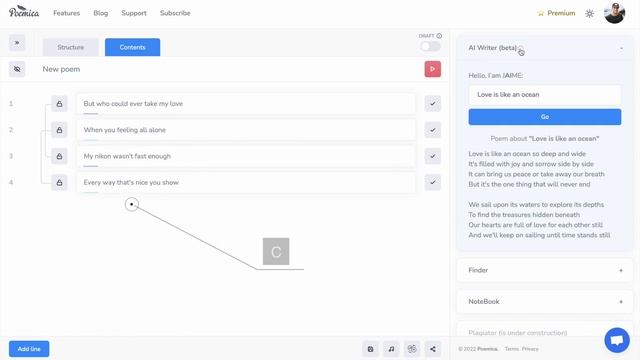Switch to the Contents tab
The height and width of the screenshot is (360, 640).
pyautogui.click(x=133, y=47)
